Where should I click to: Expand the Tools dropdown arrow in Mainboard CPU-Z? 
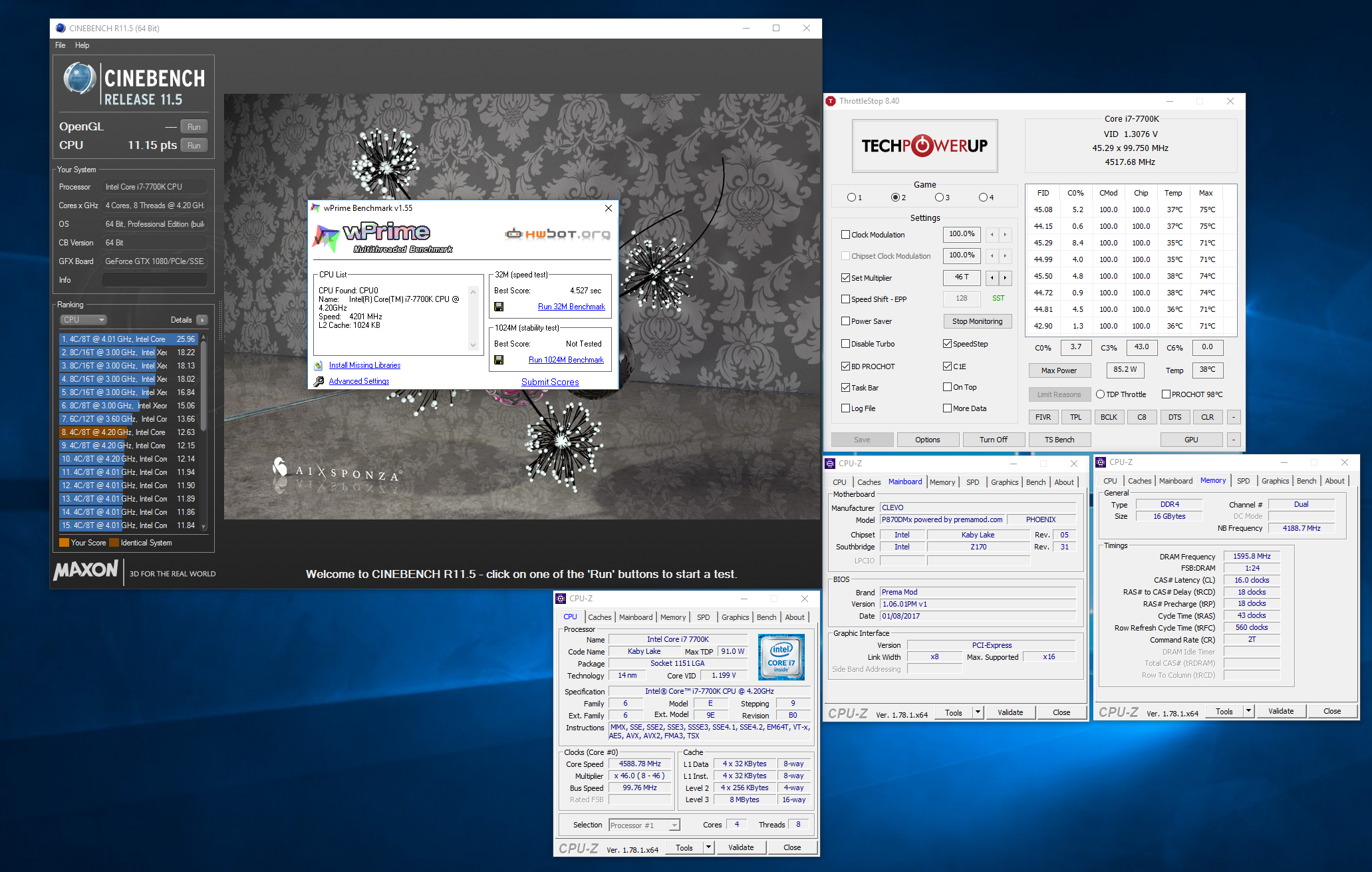click(x=978, y=712)
